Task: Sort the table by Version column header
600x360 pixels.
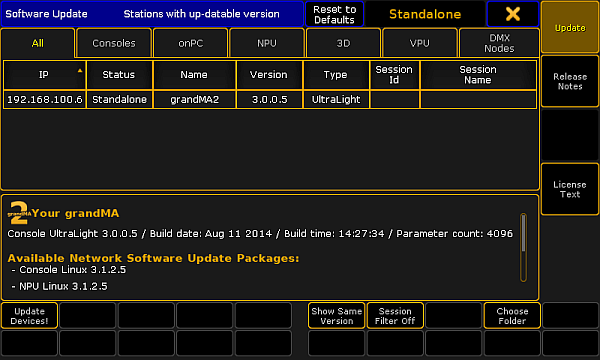Action: [x=269, y=75]
